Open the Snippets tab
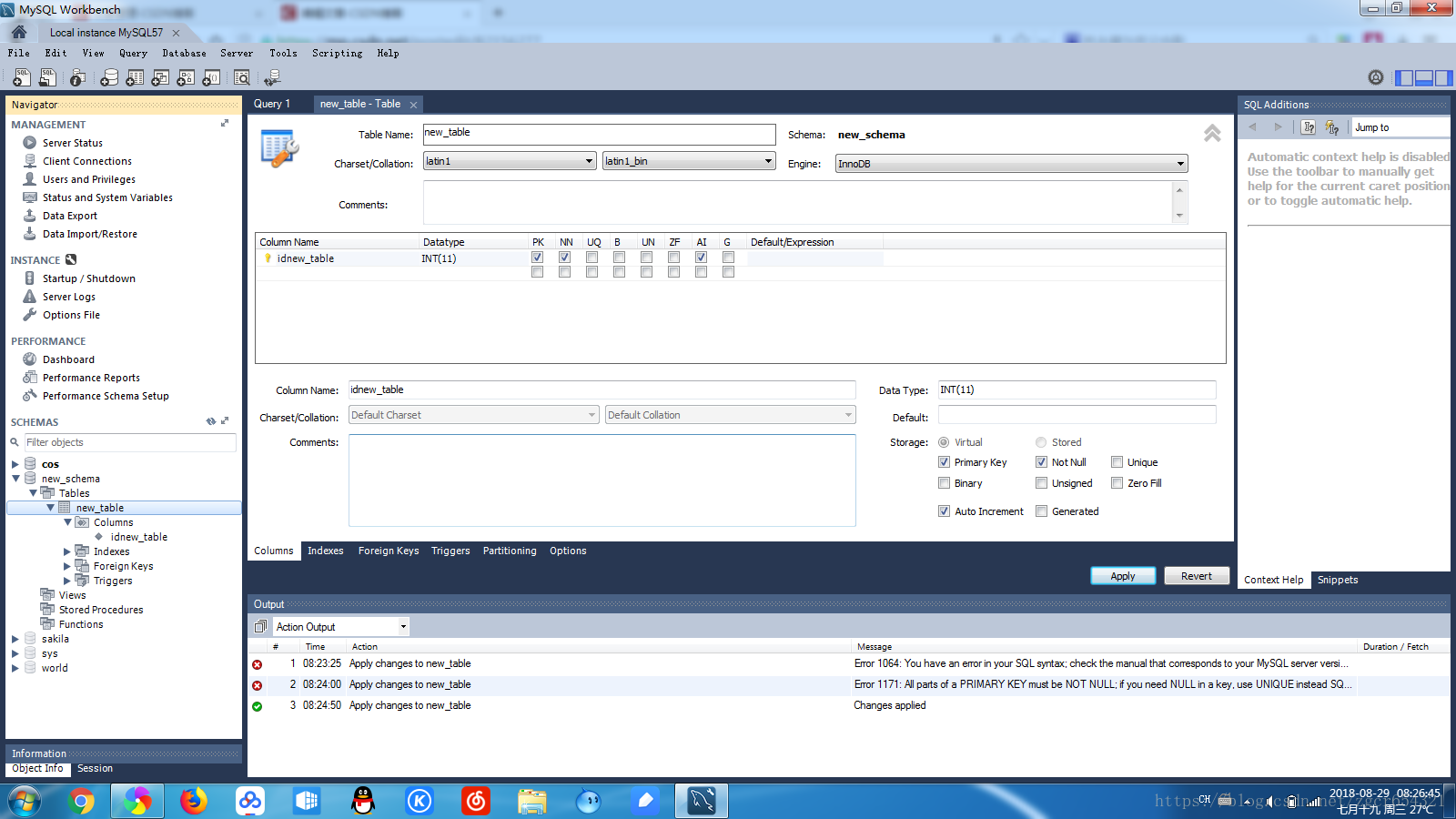Screen dimensions: 1456x819 tap(1338, 580)
